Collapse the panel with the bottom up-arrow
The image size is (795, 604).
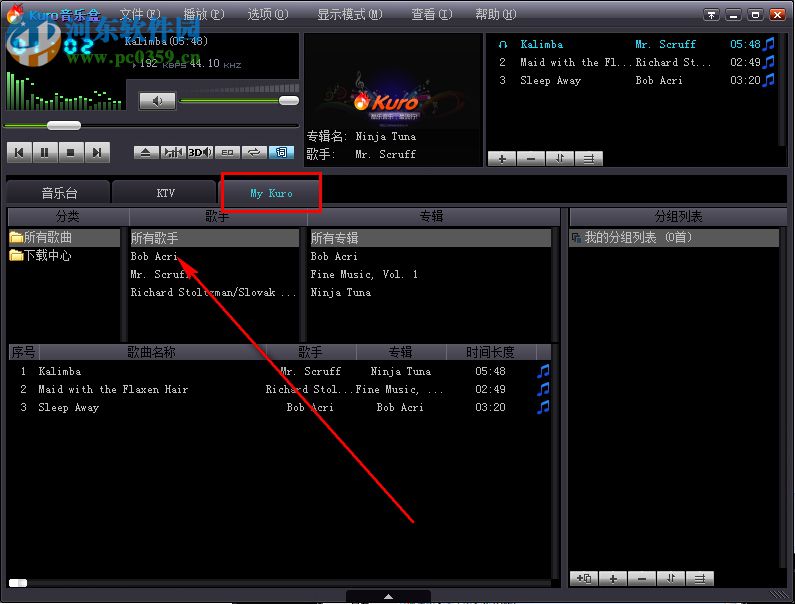[388, 596]
